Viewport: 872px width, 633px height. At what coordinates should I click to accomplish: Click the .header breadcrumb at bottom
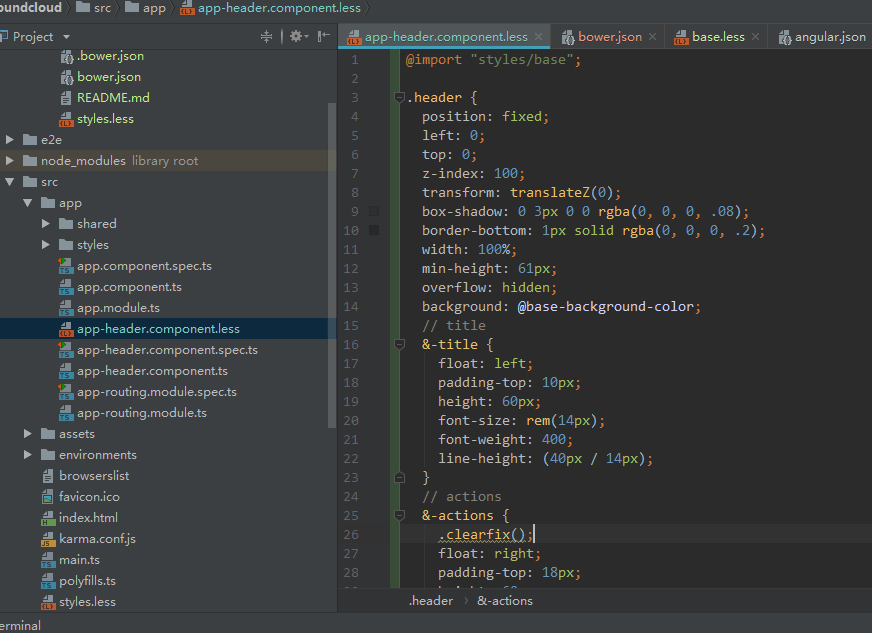[431, 600]
